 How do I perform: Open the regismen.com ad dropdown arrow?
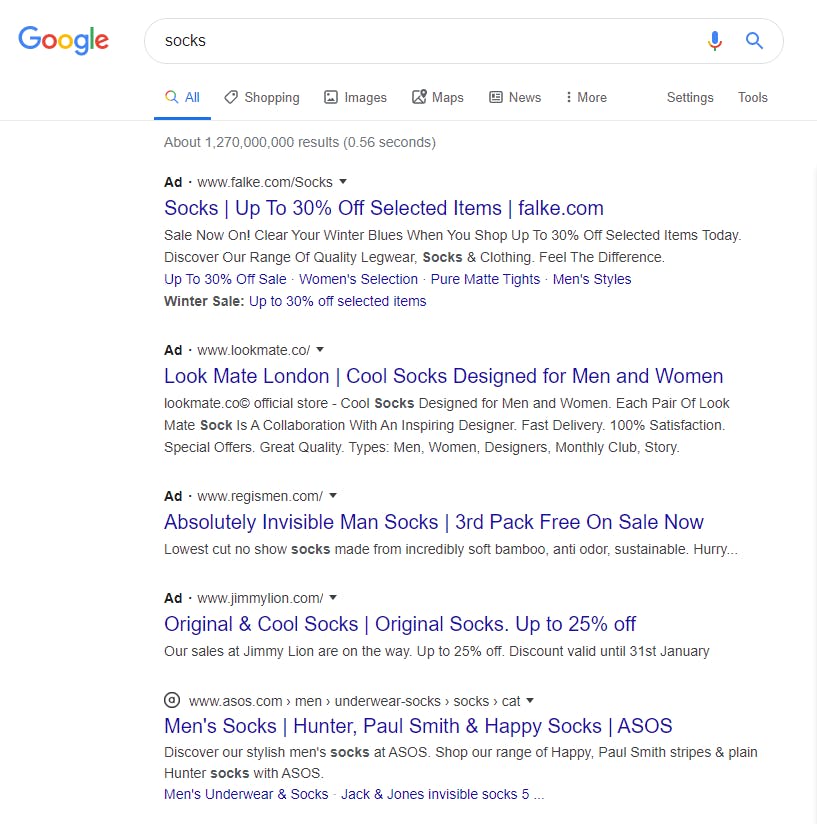pos(333,496)
